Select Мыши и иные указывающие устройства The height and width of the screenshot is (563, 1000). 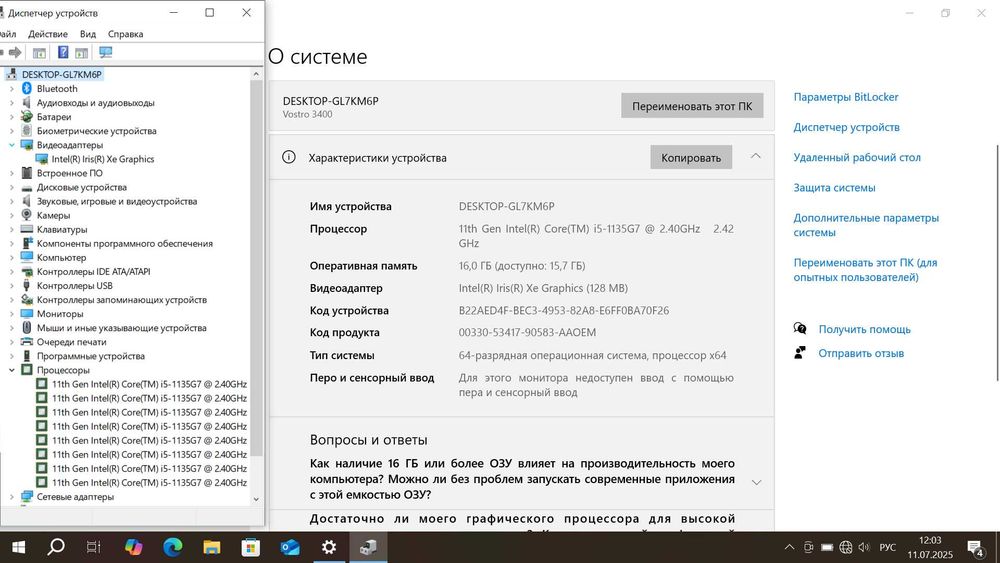(121, 327)
